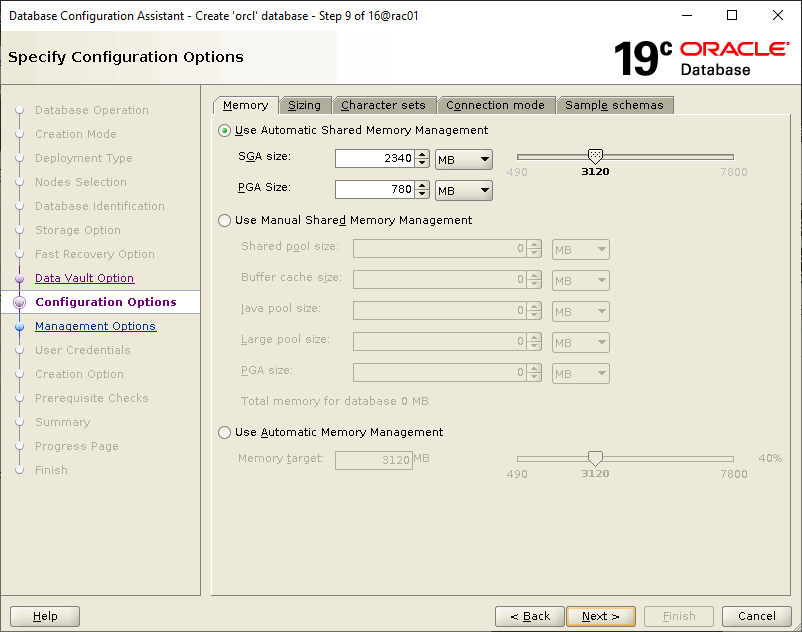This screenshot has height=632, width=802.
Task: Open the PGA size unit dropdown
Action: click(464, 190)
